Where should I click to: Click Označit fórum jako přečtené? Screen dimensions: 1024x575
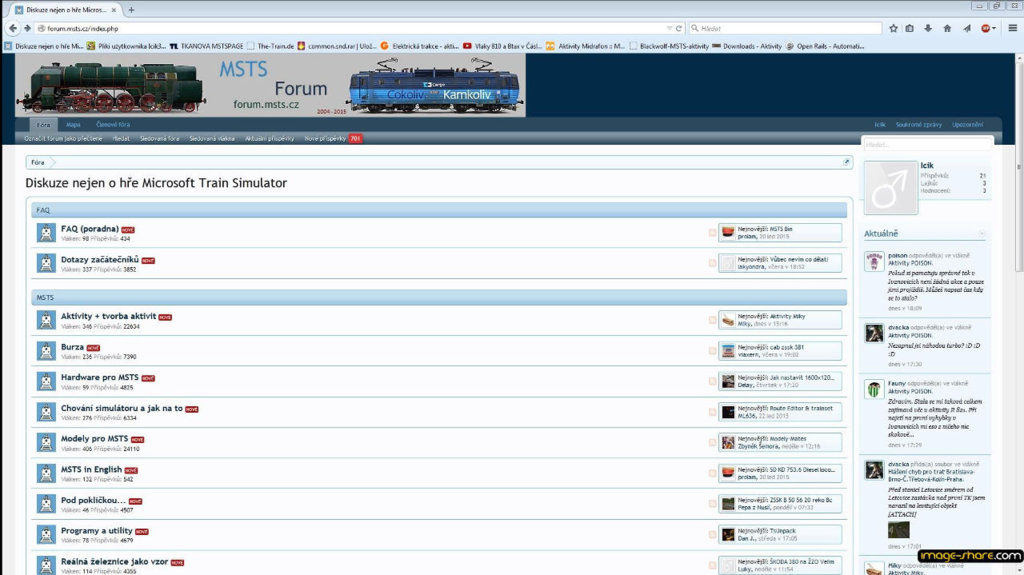pyautogui.click(x=63, y=139)
